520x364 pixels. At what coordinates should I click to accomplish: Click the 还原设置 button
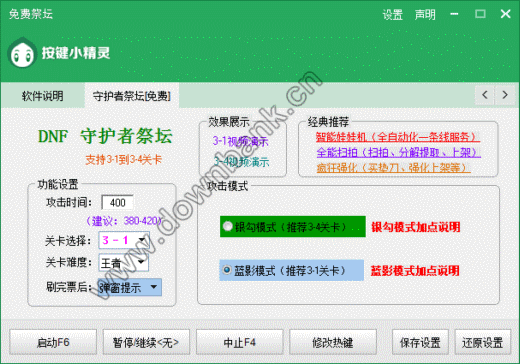coord(483,342)
